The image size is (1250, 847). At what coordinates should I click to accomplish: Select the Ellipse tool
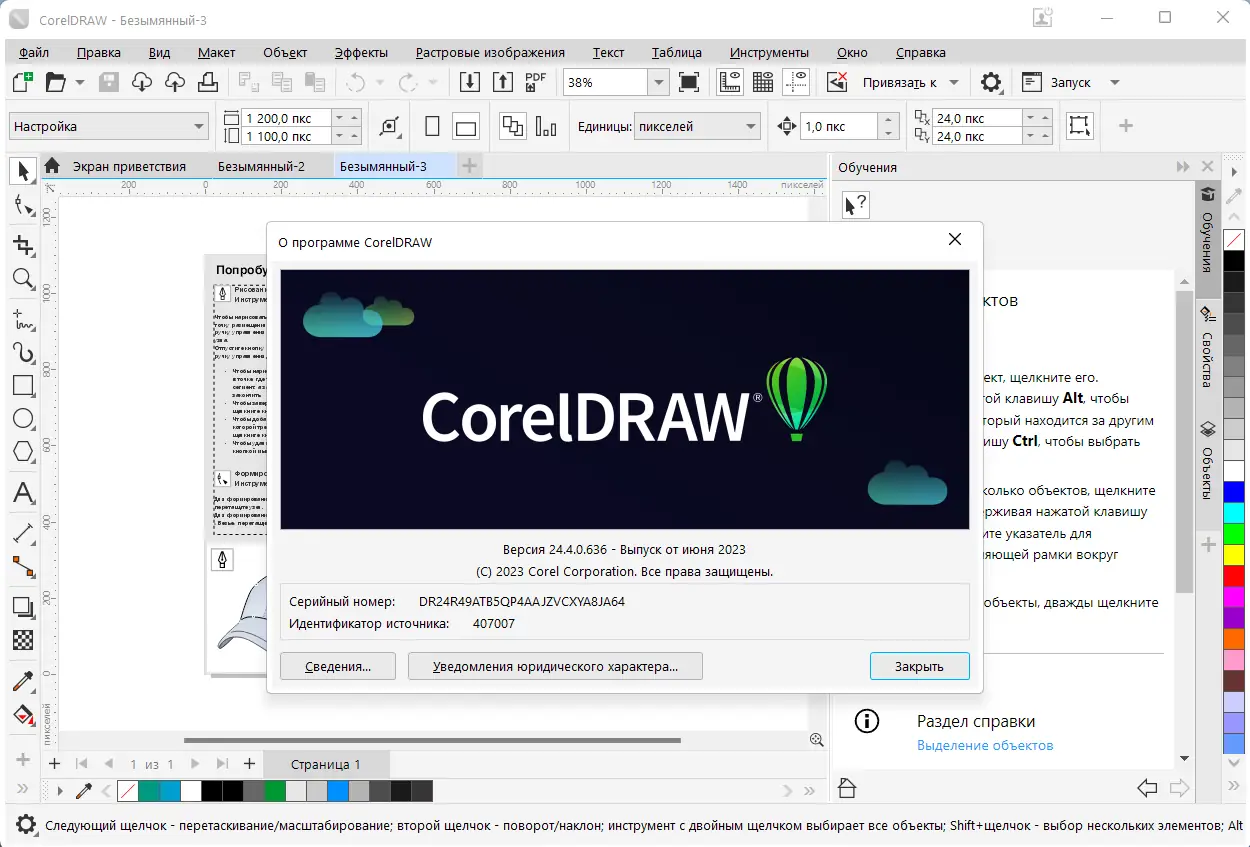click(x=23, y=419)
